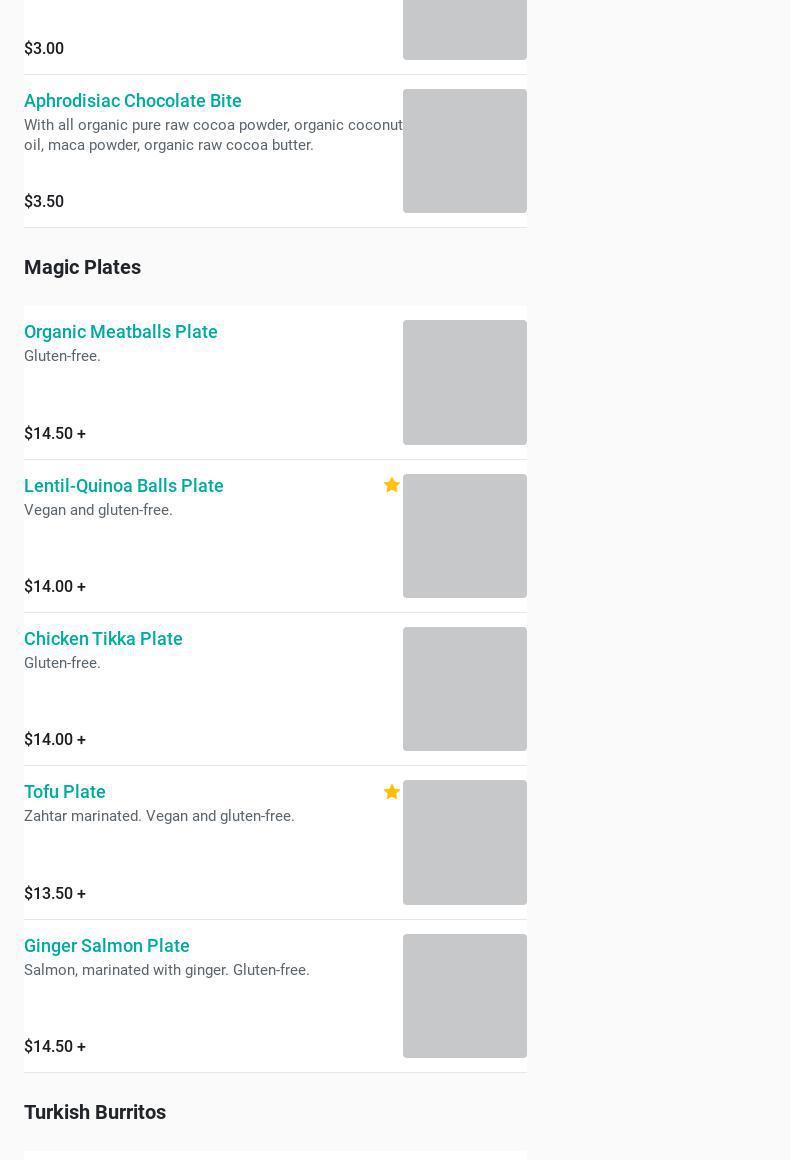Select the Lentil-Quinoa Balls Plate title
Screen dimensions: 790x1160
click(x=124, y=486)
